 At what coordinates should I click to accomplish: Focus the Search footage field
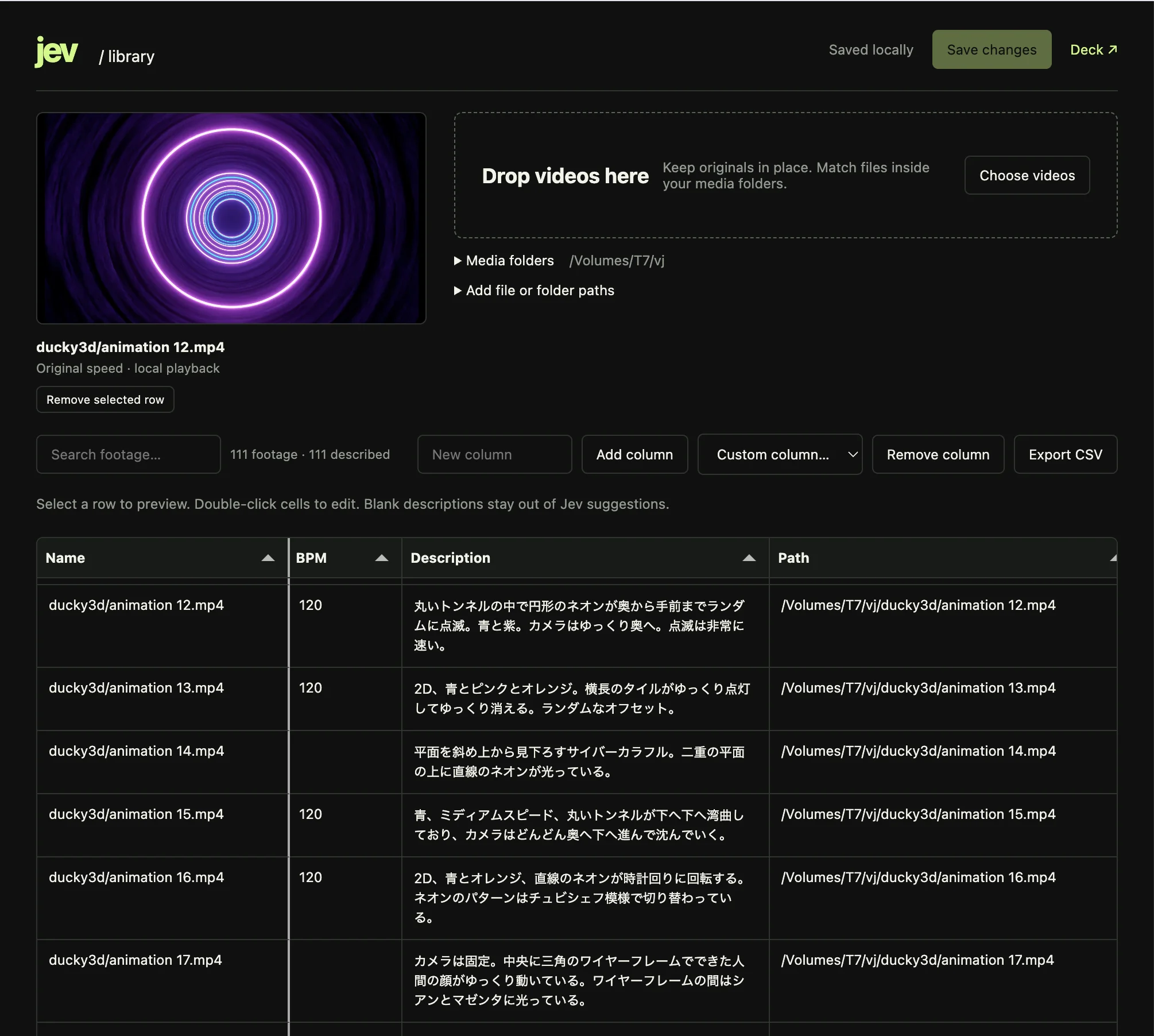pyautogui.click(x=129, y=454)
